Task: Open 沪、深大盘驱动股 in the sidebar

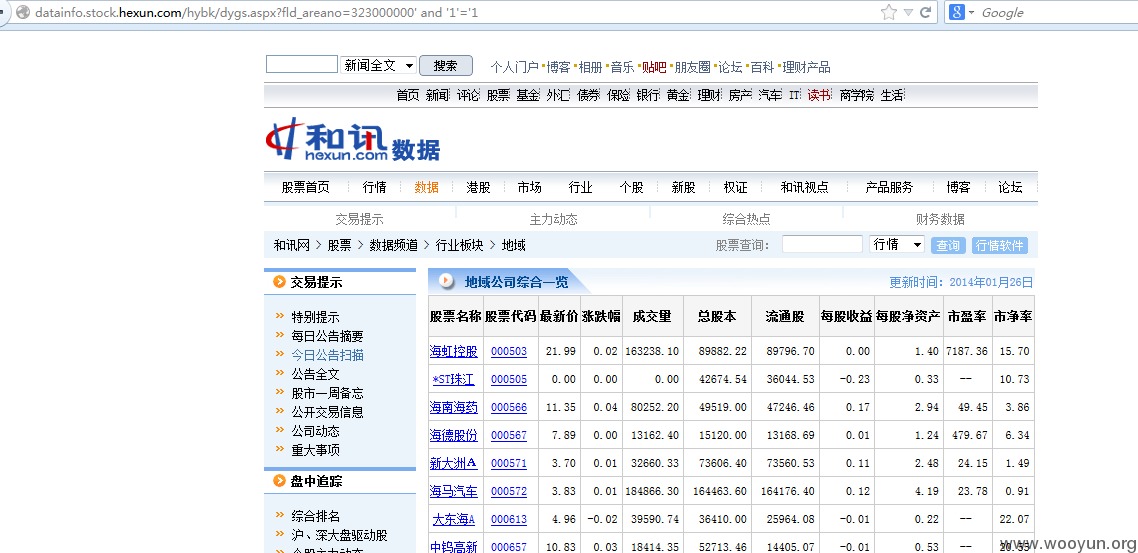Action: coord(340,535)
